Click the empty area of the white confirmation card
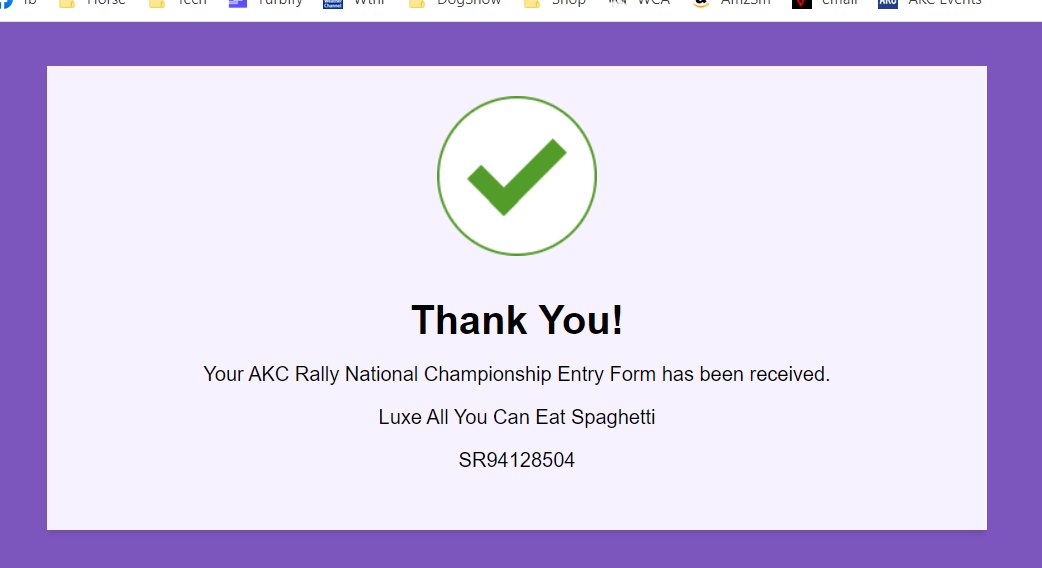 click(x=797, y=199)
